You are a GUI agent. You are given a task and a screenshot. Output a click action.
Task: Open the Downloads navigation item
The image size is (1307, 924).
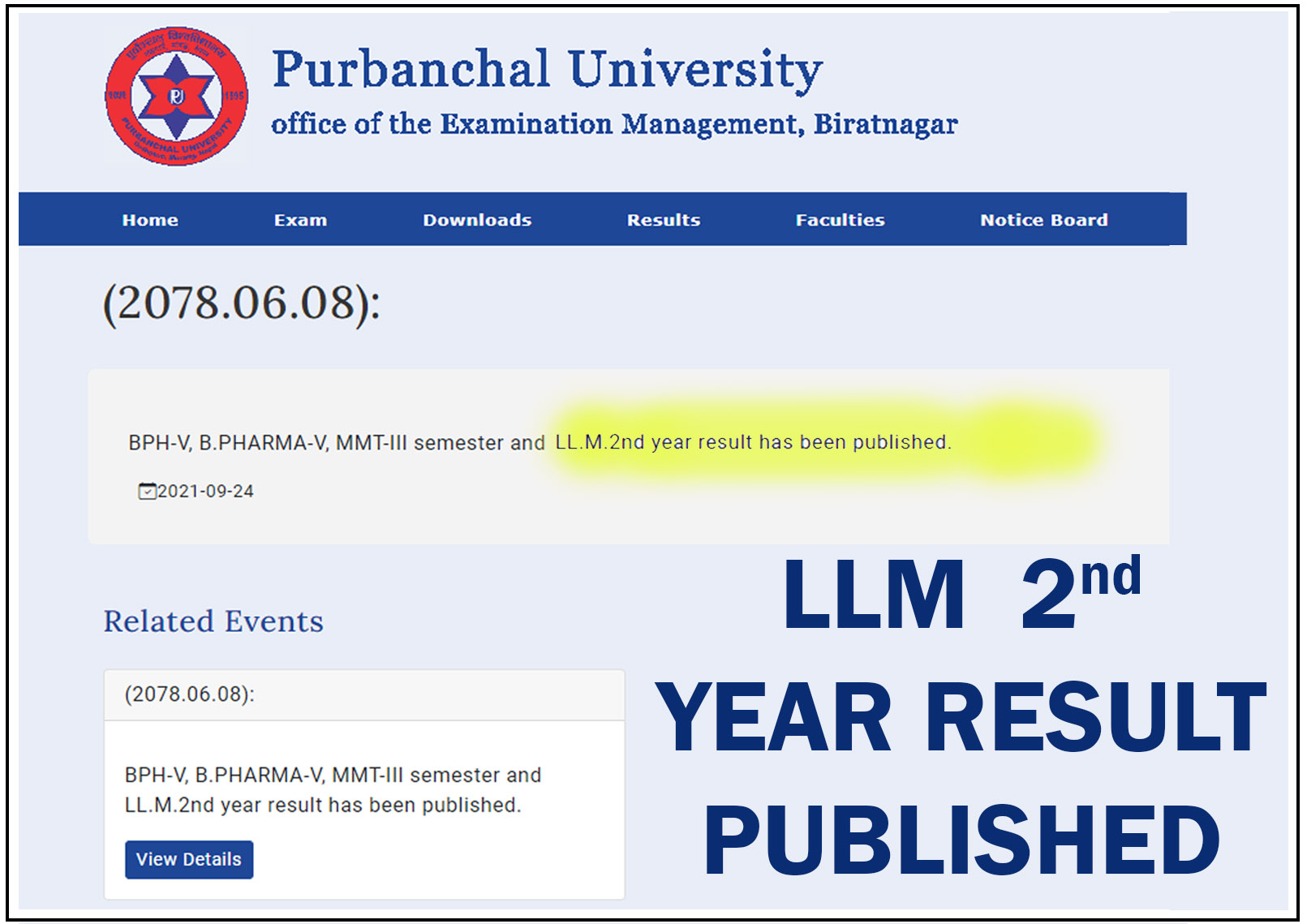click(x=477, y=220)
